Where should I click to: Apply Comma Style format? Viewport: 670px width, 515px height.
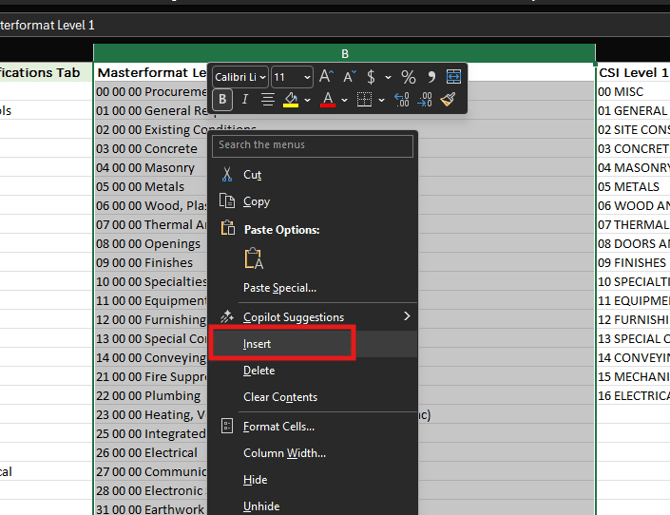[x=431, y=77]
